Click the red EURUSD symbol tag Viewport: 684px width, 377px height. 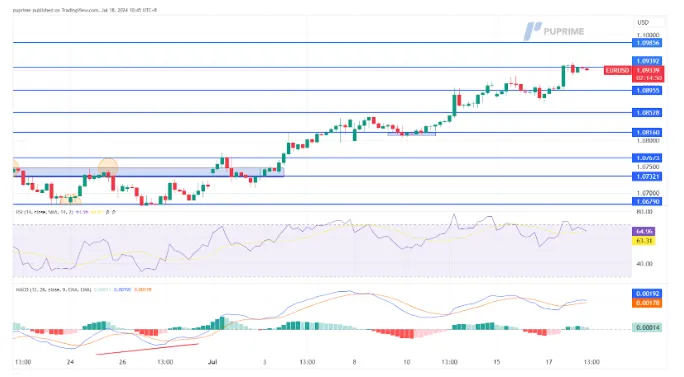(617, 70)
